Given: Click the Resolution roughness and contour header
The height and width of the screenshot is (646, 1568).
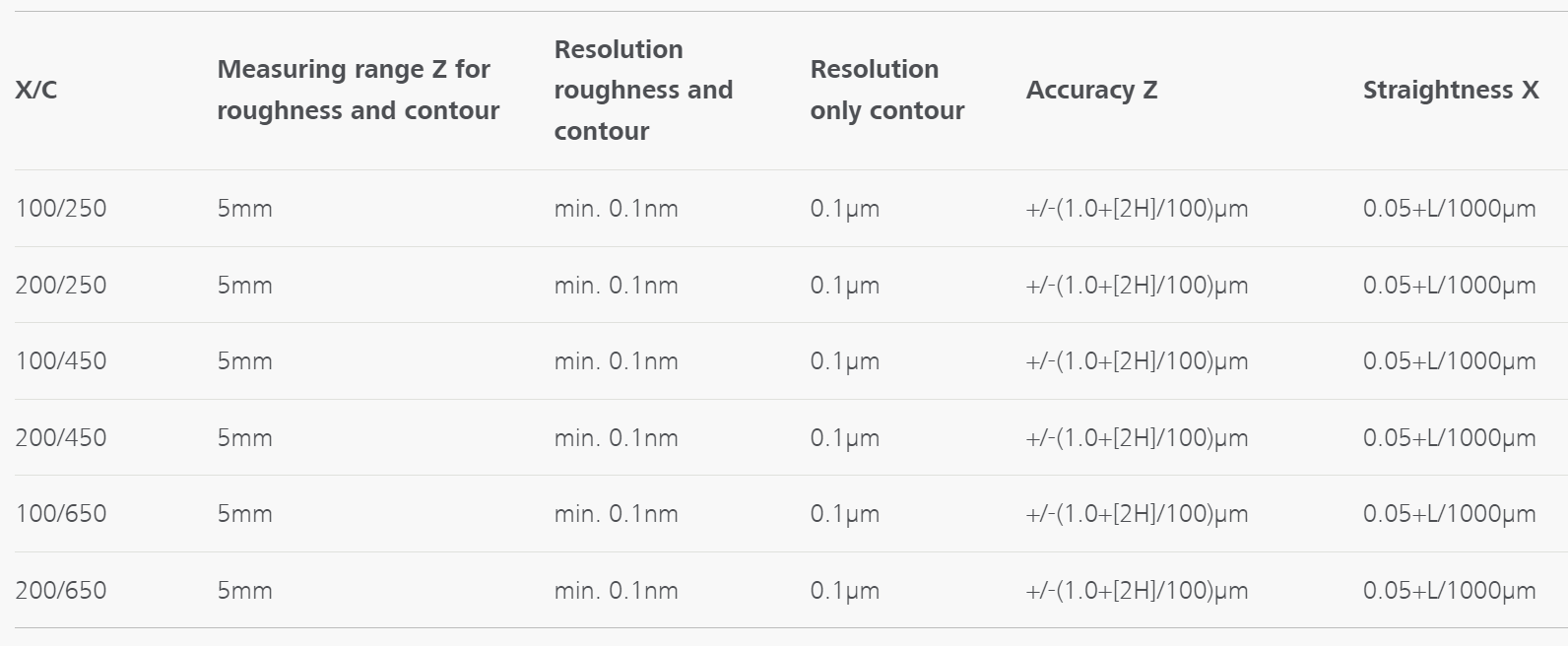Looking at the screenshot, I should 643,91.
